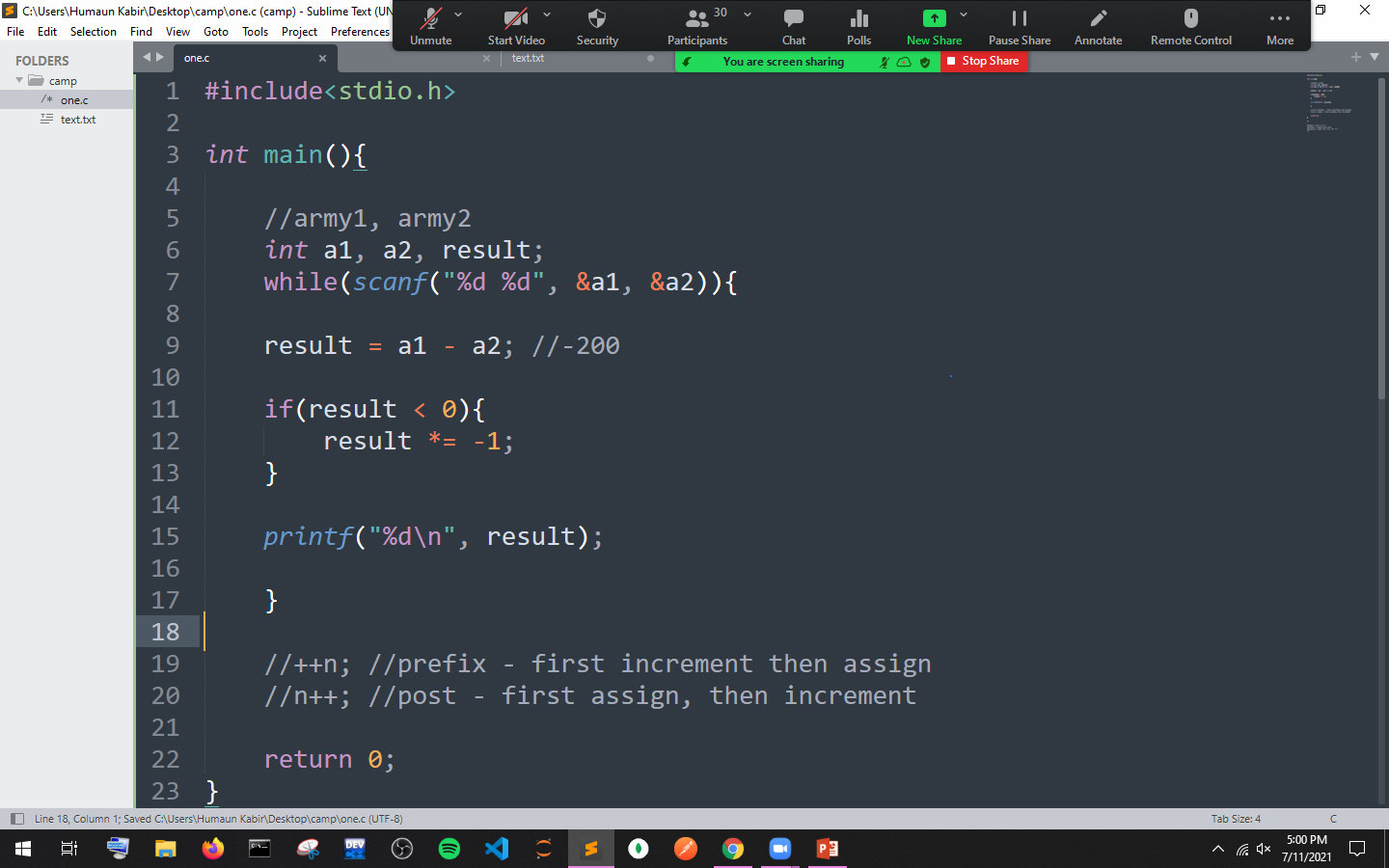
Task: Collapse the camp folder in the sidebar
Action: (x=19, y=81)
